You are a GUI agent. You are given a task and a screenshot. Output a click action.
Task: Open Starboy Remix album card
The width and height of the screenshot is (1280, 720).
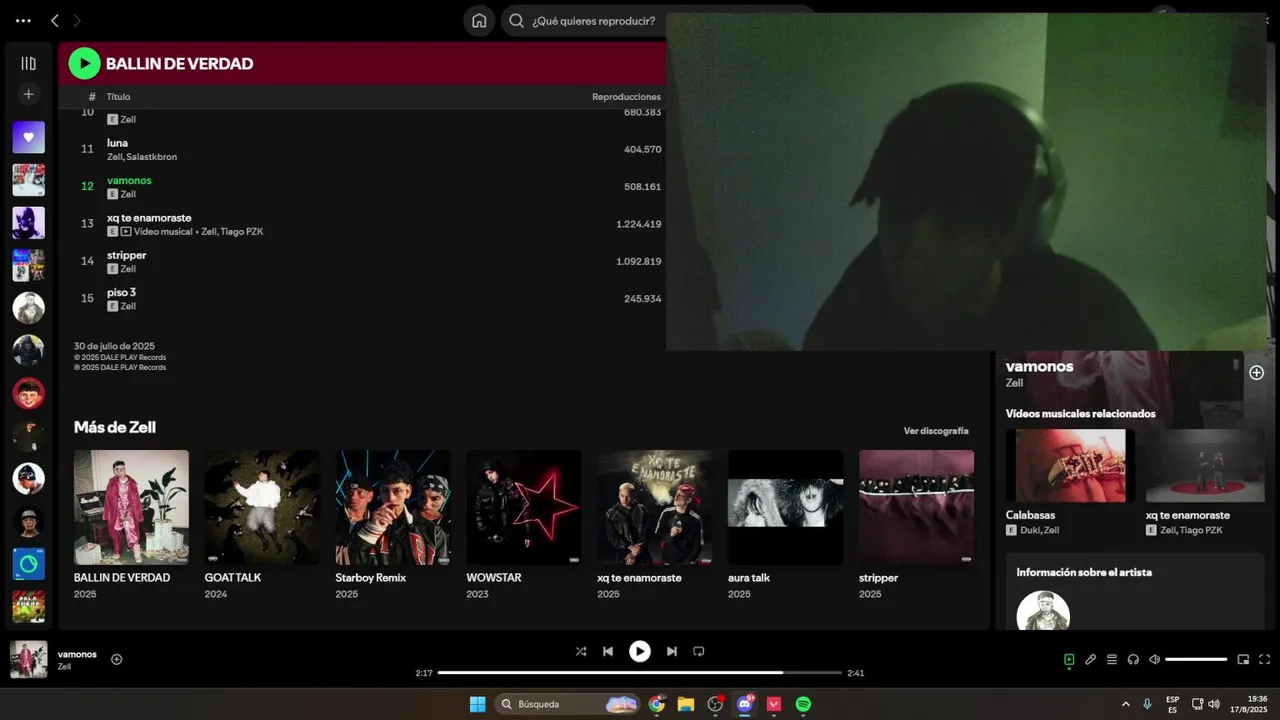coord(393,526)
